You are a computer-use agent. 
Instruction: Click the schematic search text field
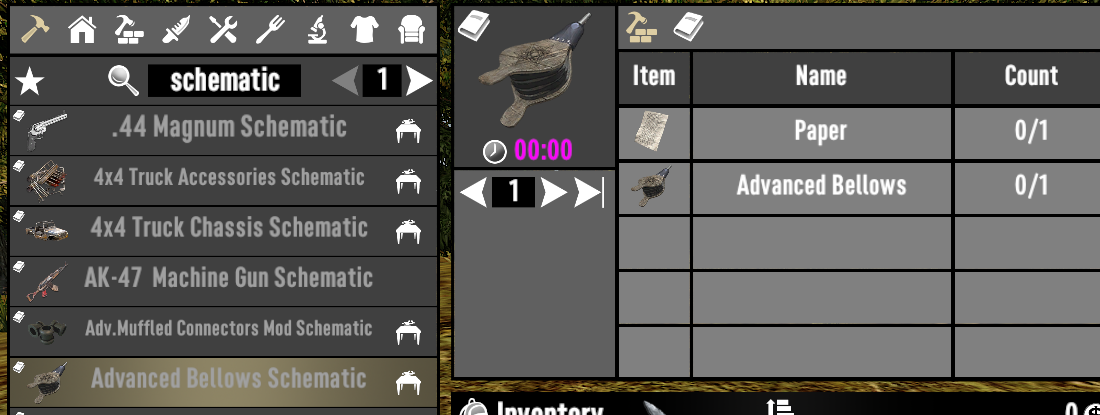tap(224, 81)
